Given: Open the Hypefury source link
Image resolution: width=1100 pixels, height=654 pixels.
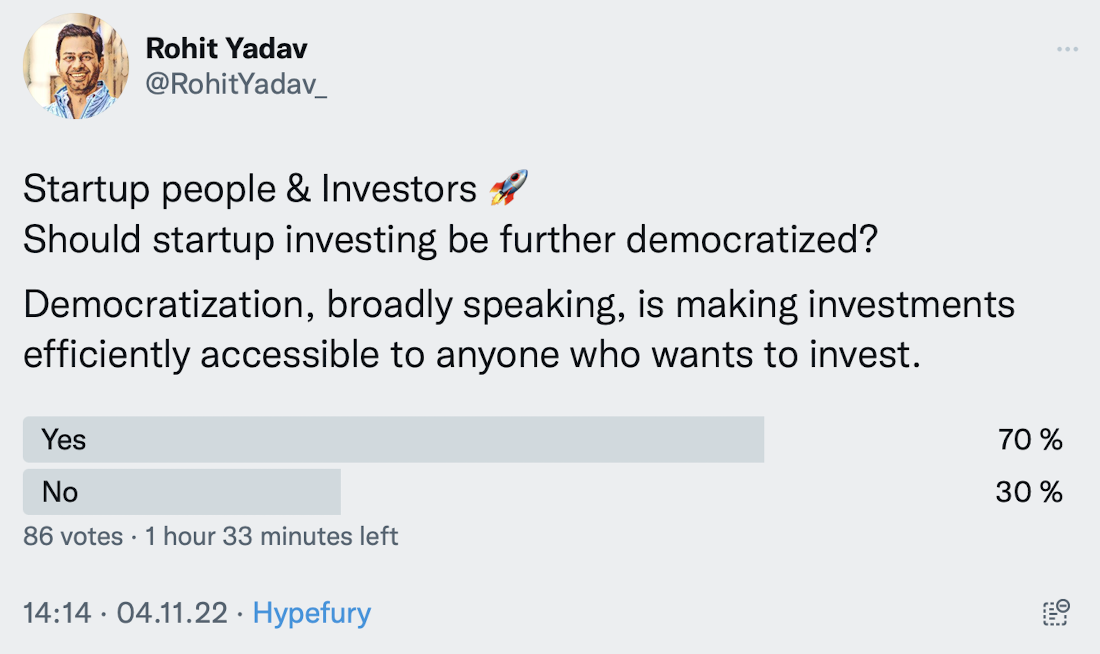Looking at the screenshot, I should point(311,612).
